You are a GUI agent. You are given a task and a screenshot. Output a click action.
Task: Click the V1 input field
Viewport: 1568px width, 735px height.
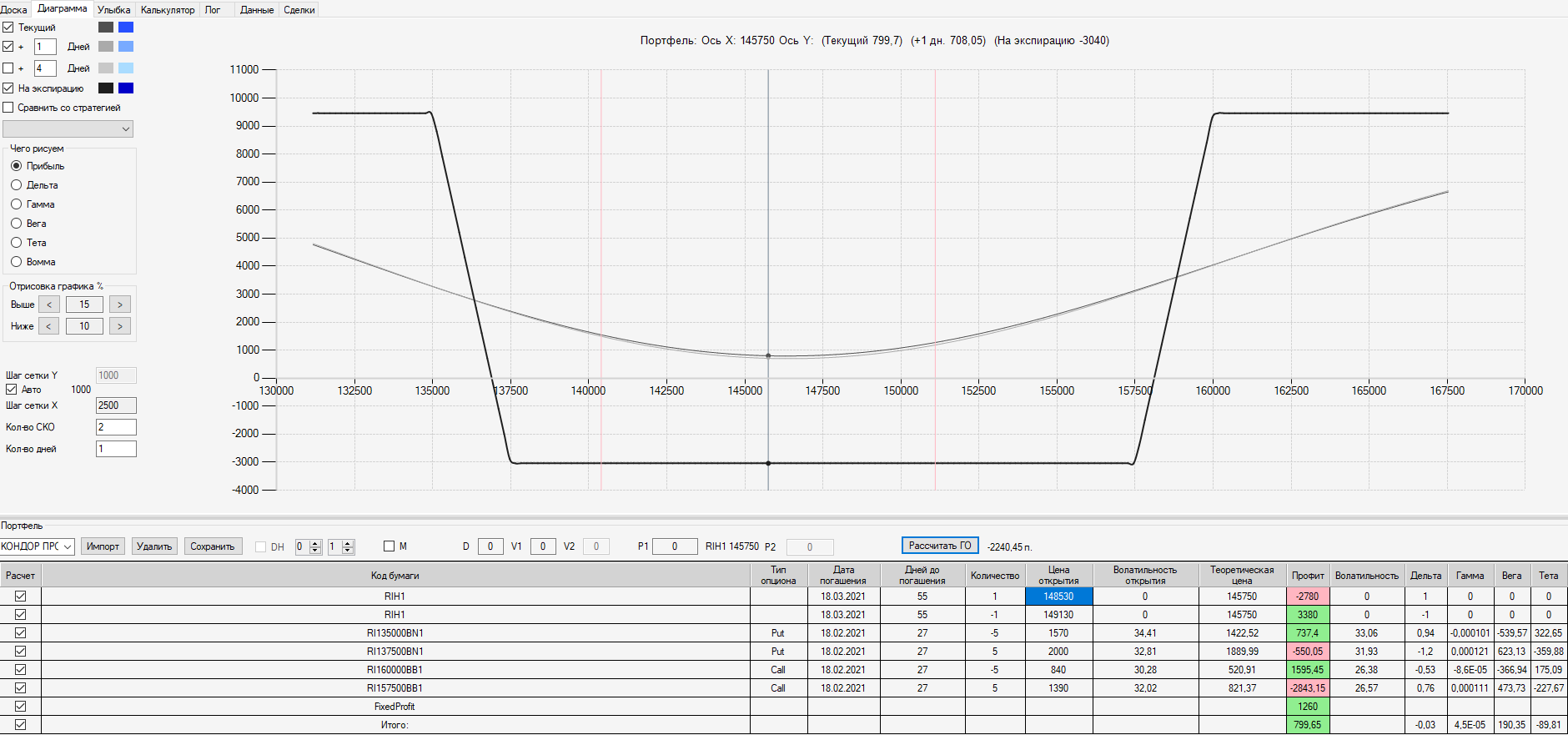[x=543, y=546]
